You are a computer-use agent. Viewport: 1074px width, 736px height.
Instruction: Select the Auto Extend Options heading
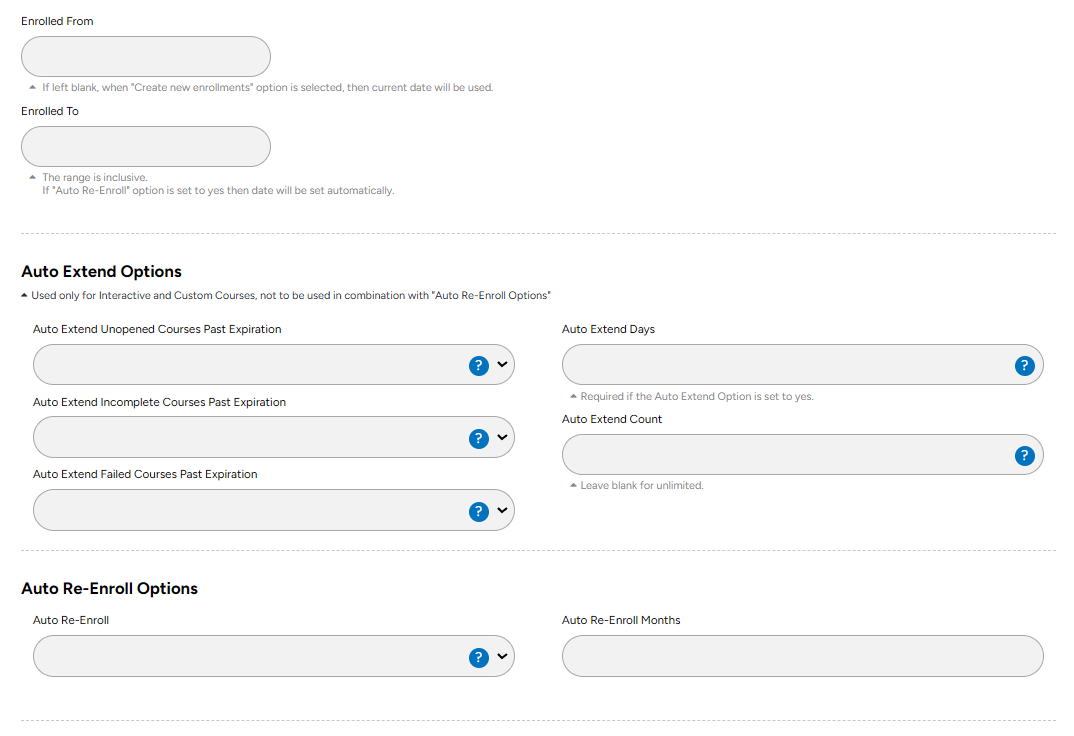tap(101, 272)
